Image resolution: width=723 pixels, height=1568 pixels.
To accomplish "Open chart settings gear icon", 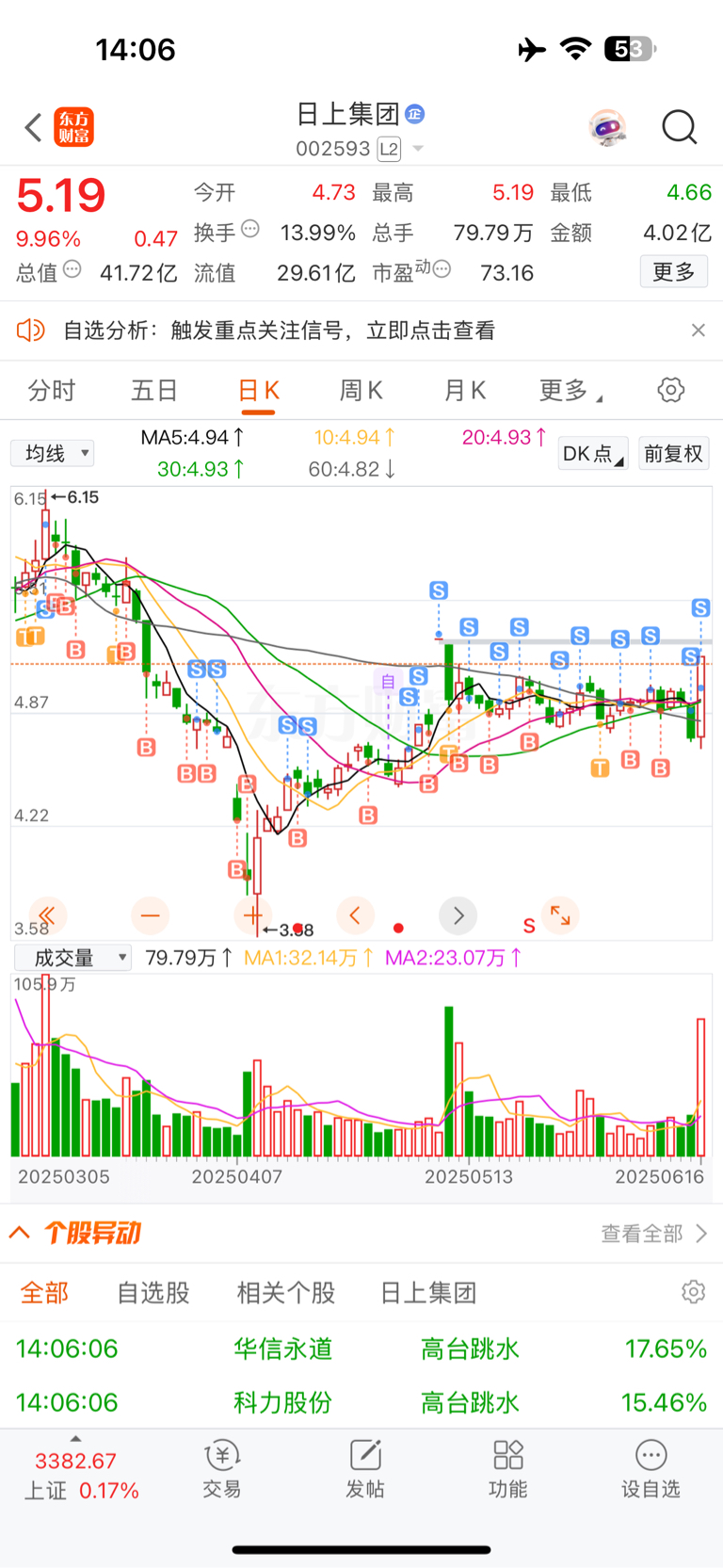I will click(671, 390).
